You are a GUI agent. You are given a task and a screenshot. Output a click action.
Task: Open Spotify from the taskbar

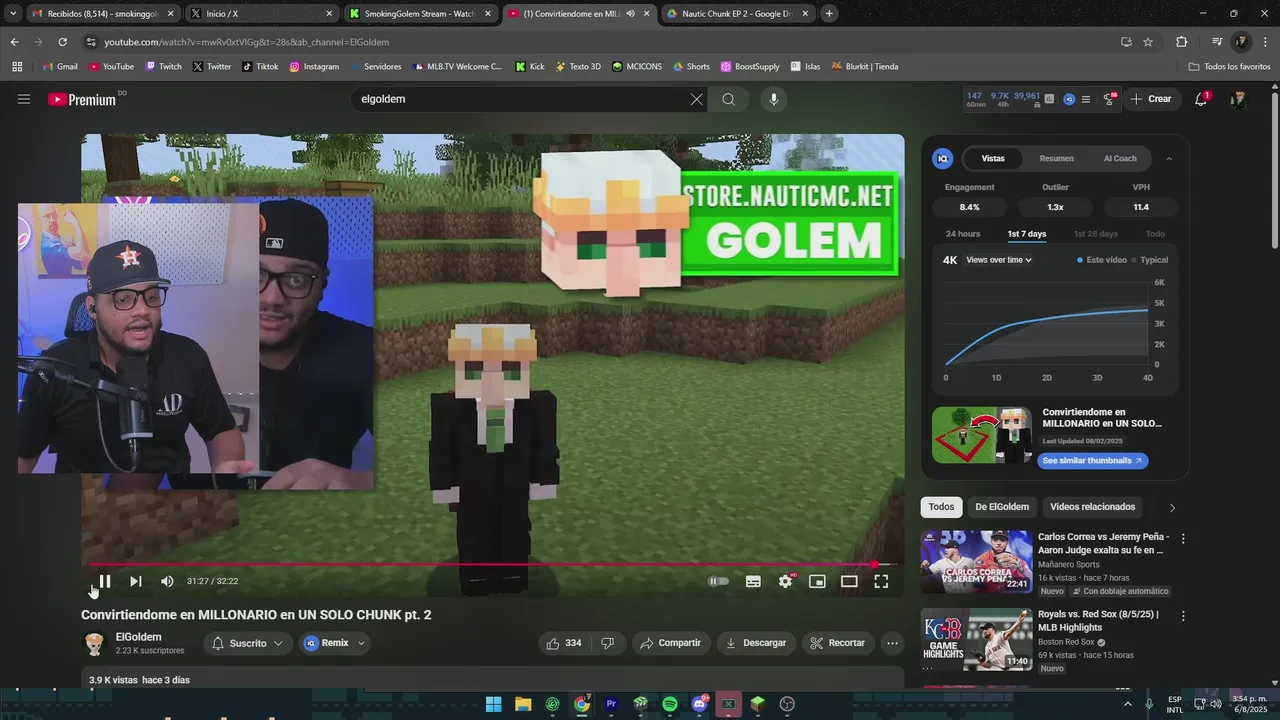coord(670,704)
